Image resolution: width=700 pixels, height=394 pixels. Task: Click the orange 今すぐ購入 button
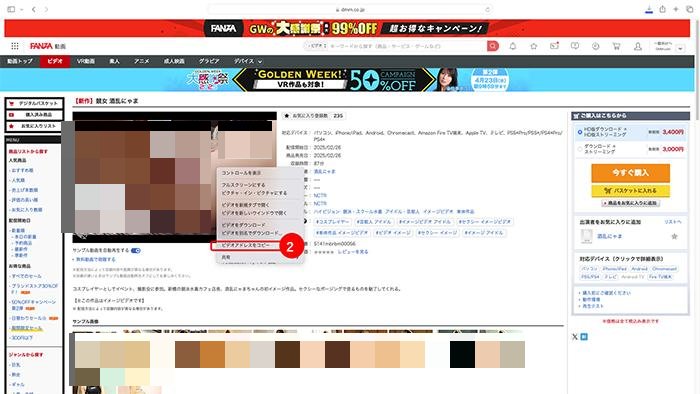630,173
